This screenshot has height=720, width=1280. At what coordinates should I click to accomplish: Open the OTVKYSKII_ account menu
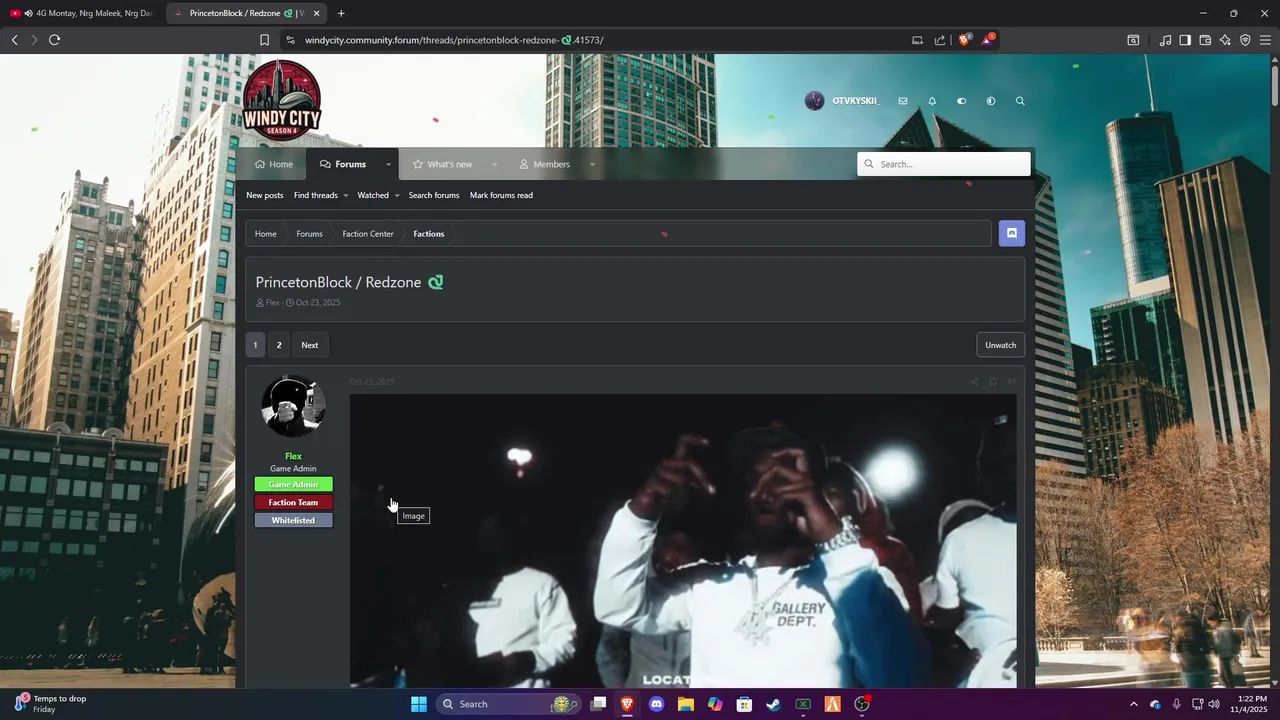coord(856,101)
